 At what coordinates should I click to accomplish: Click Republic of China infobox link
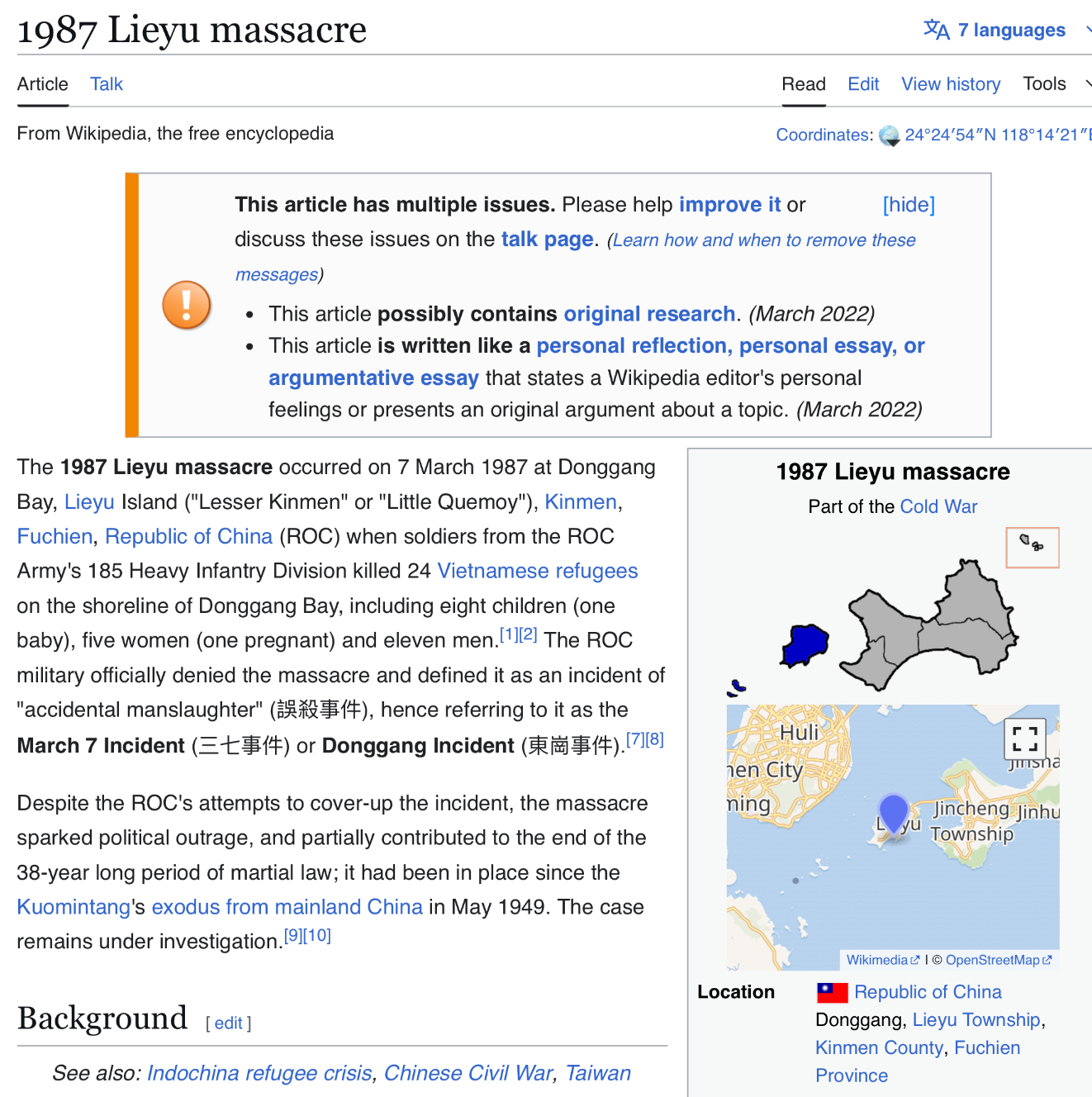click(x=928, y=992)
